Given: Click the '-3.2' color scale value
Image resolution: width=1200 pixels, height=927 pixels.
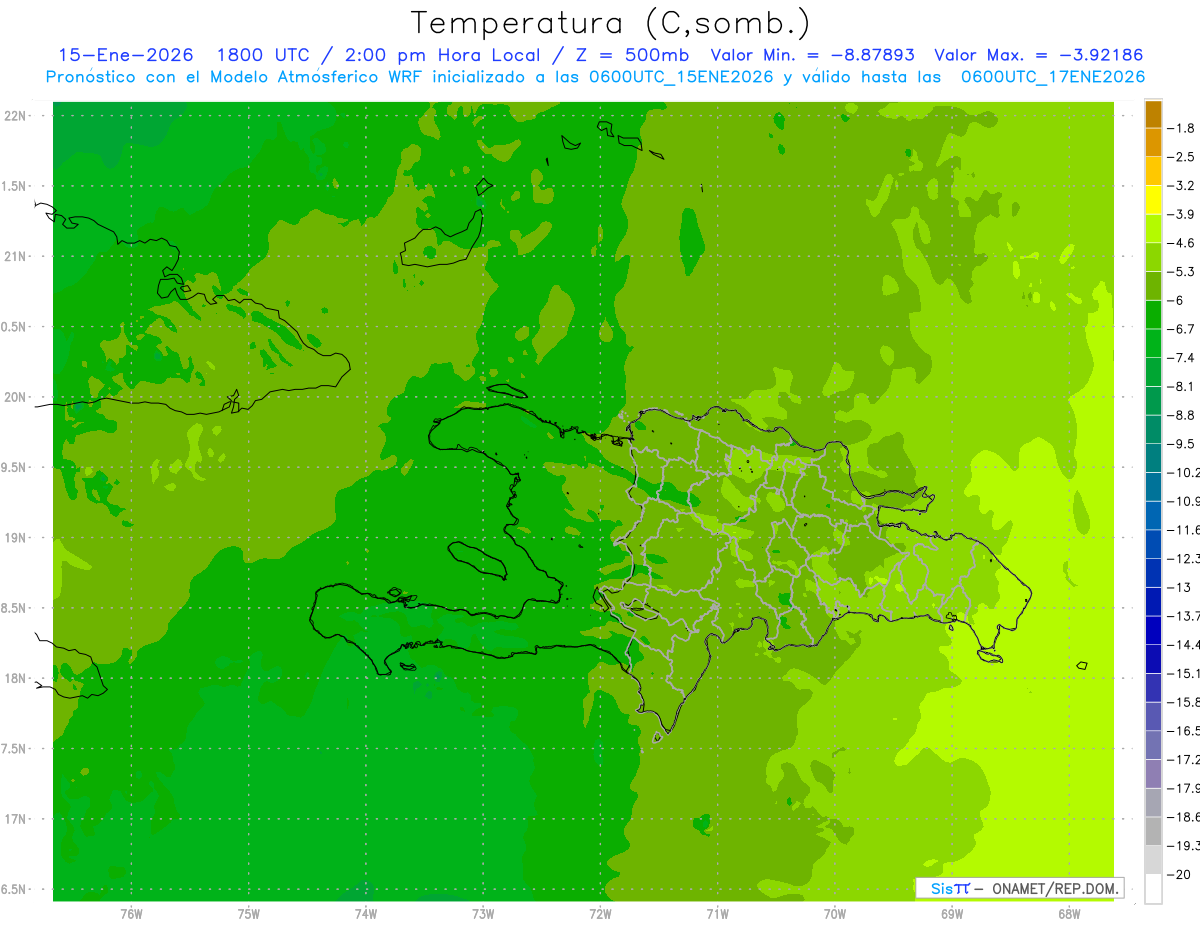Looking at the screenshot, I should (1183, 186).
